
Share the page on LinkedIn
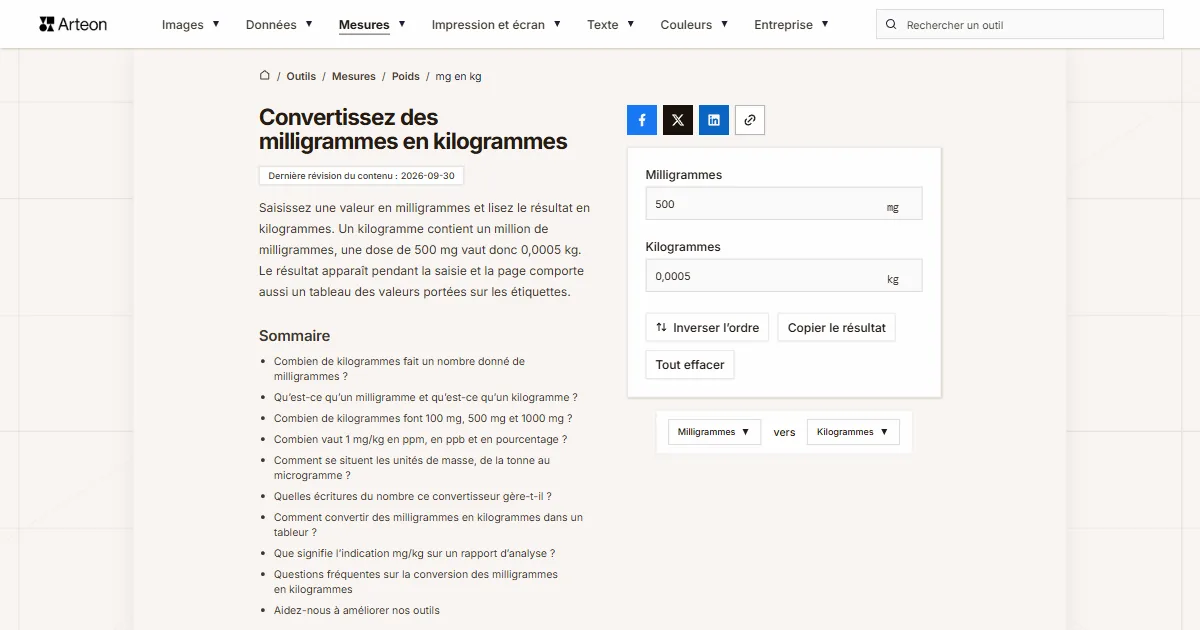714,120
